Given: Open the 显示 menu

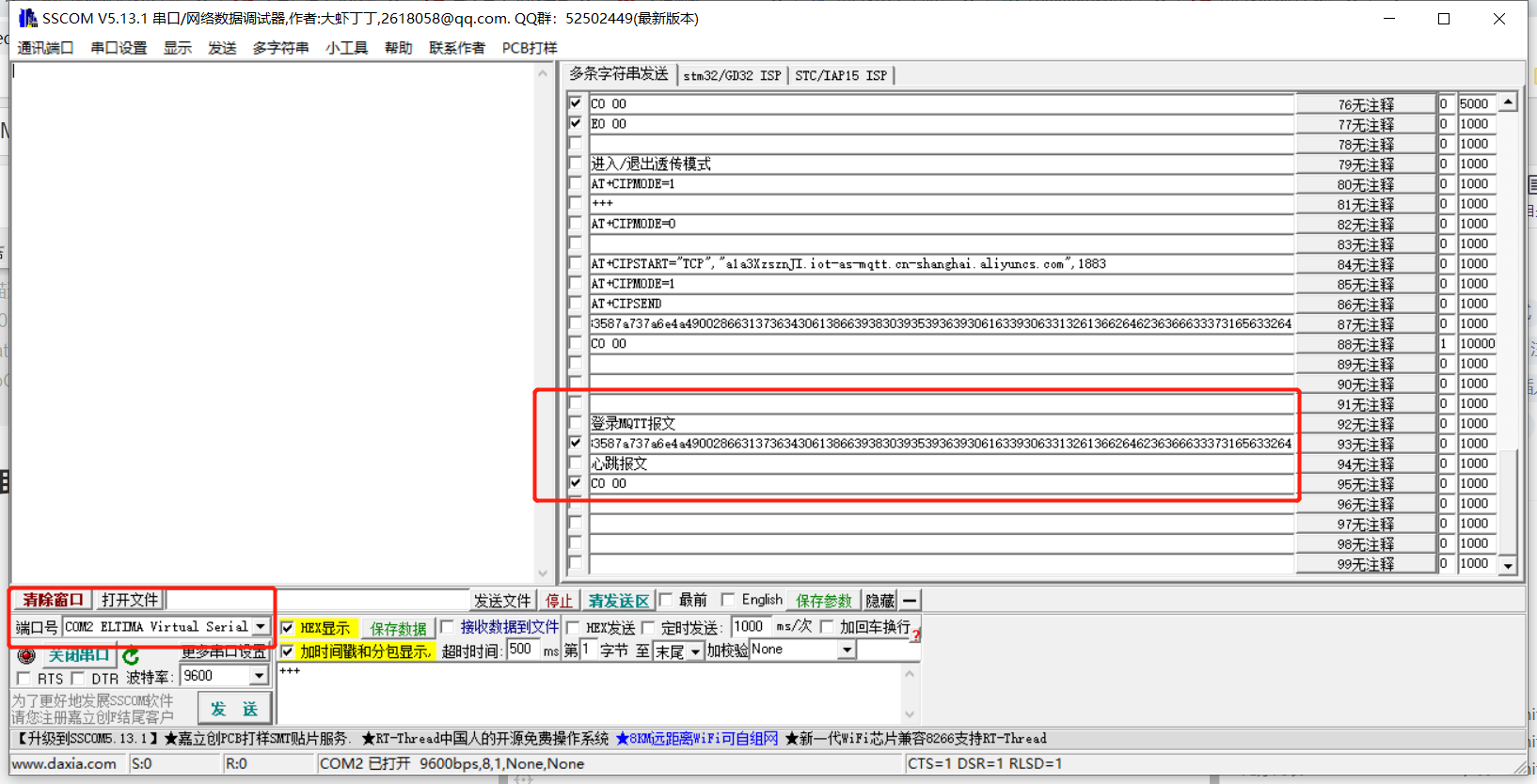Looking at the screenshot, I should [x=178, y=48].
